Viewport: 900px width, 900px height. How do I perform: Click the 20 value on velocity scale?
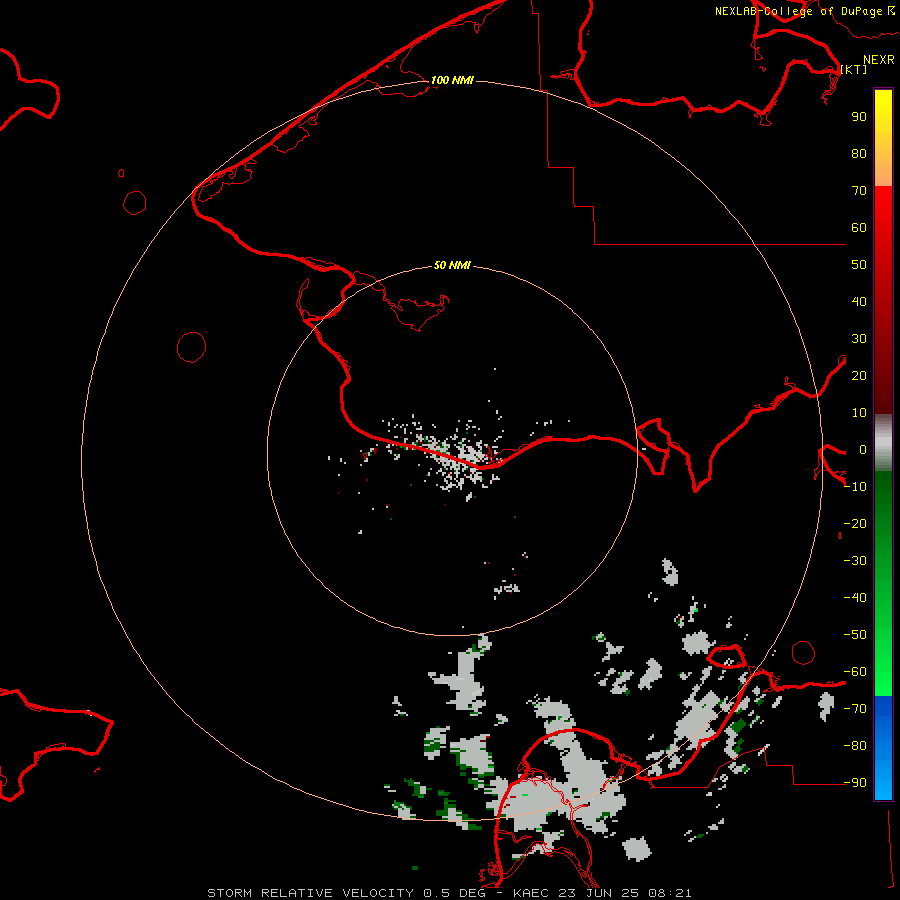click(x=859, y=376)
